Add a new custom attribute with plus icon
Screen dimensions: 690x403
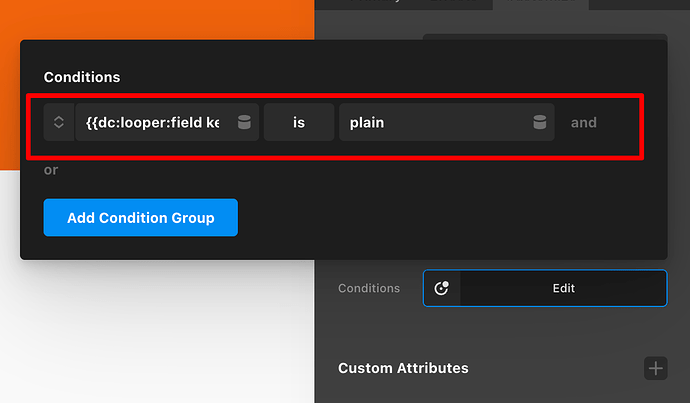[656, 368]
